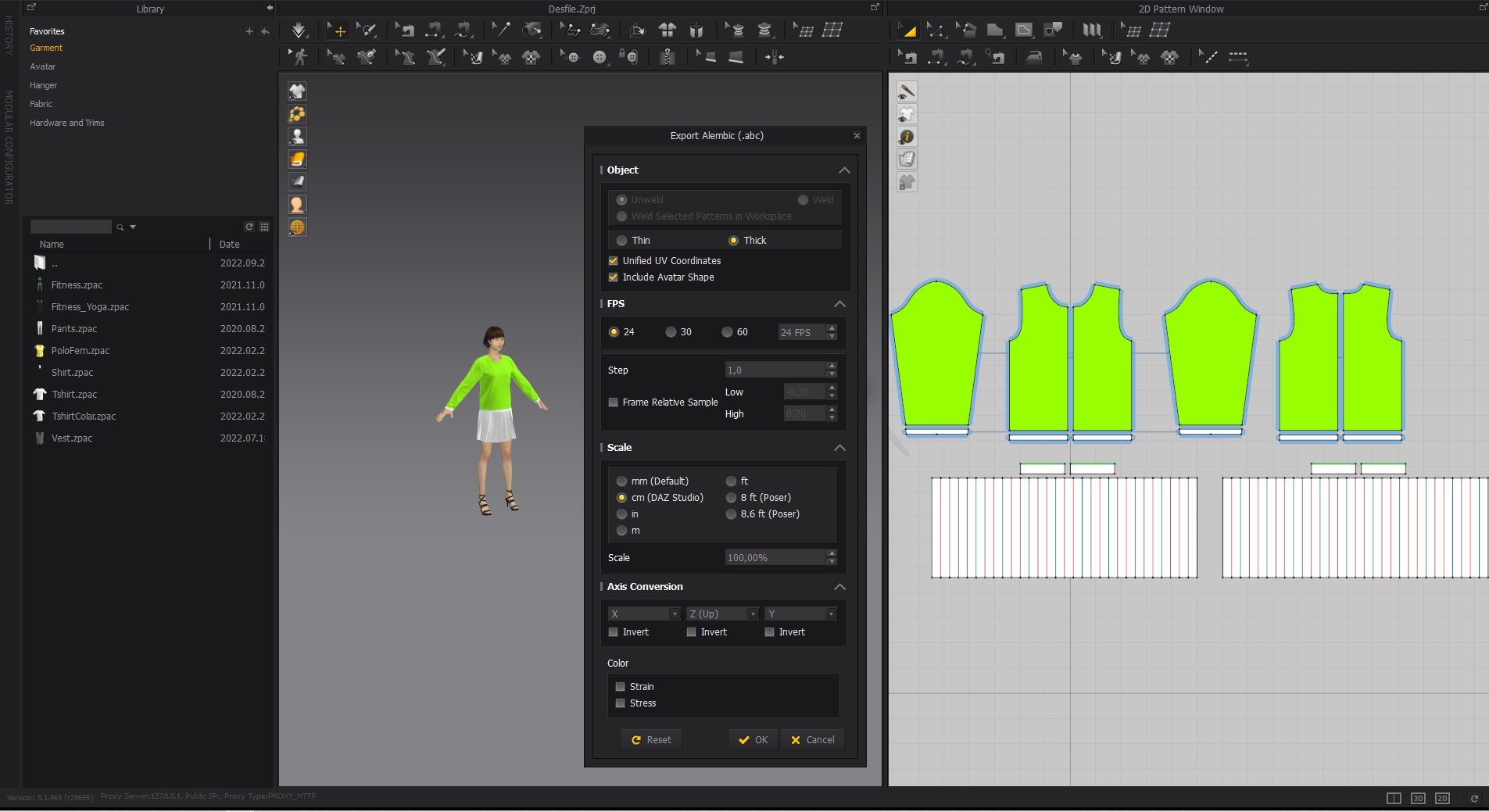Enable Frame Relative Sample checkbox
Viewport: 1489px width, 812px height.
pos(614,402)
